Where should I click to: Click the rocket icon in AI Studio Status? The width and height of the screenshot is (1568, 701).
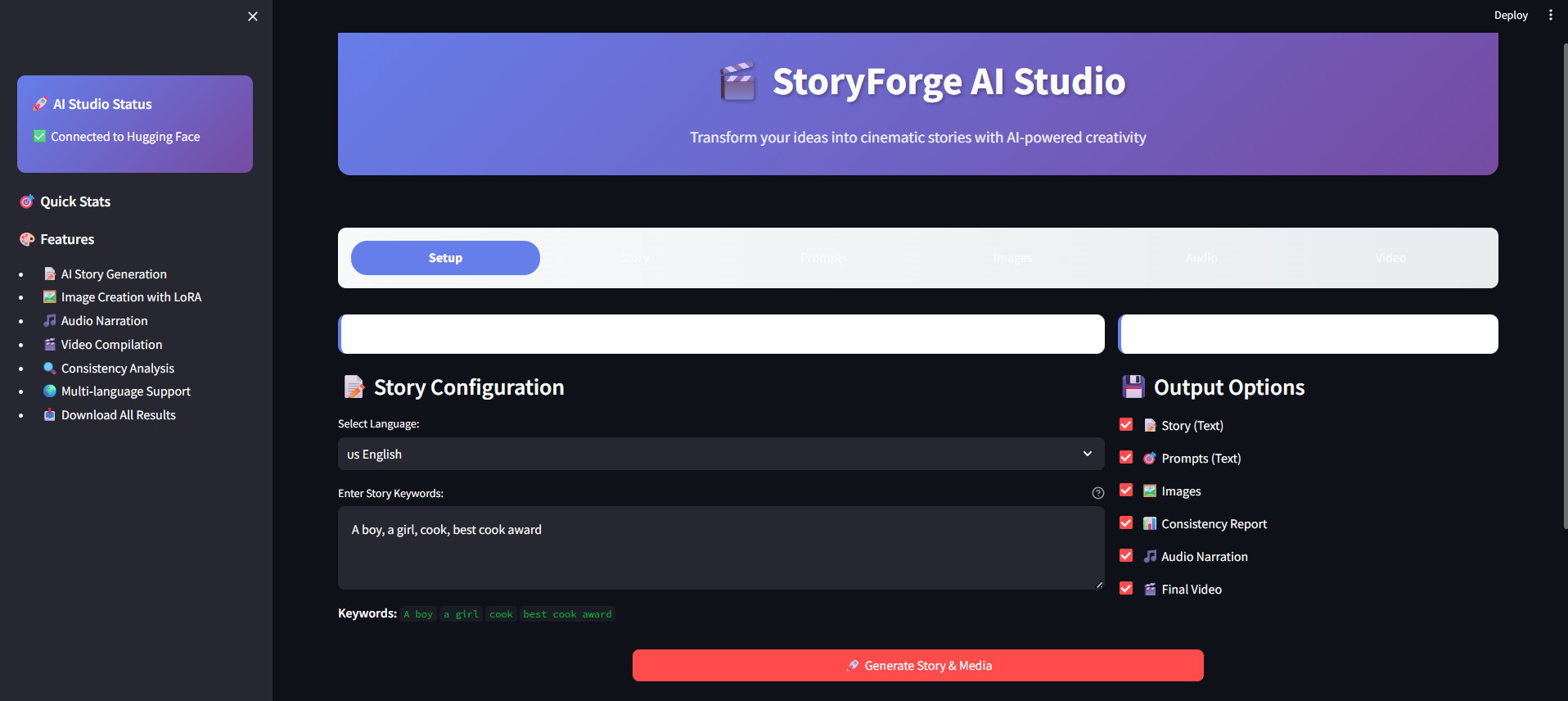click(40, 104)
